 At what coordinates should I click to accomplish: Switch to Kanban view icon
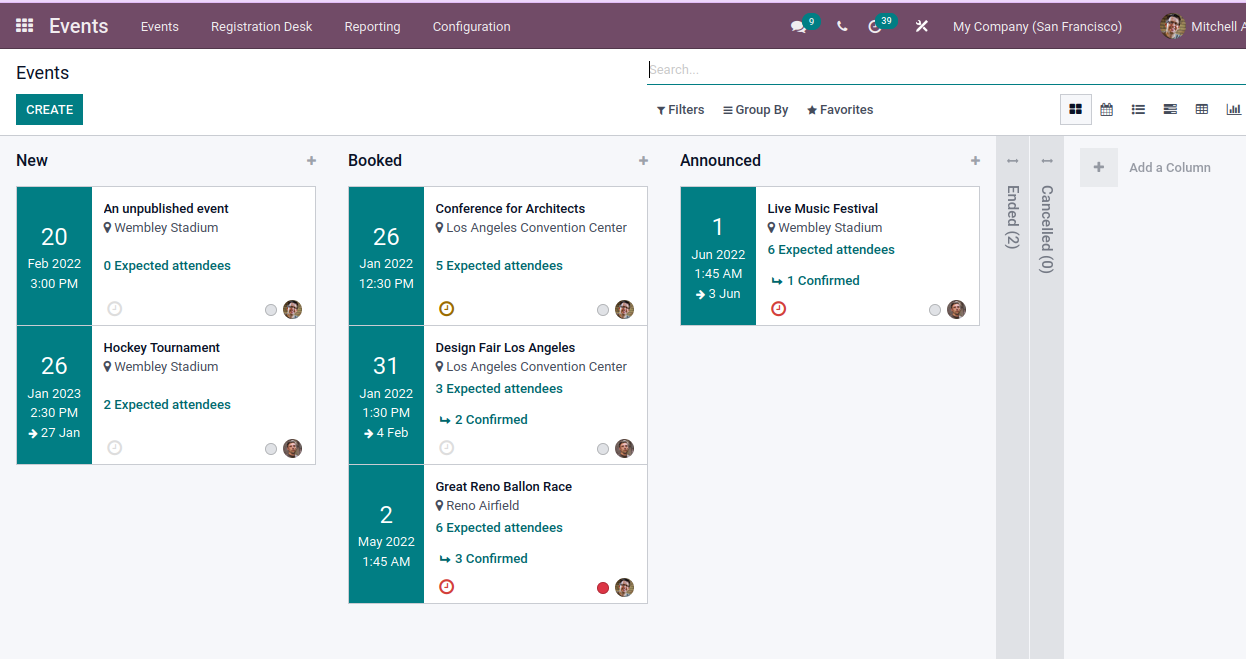(1075, 110)
